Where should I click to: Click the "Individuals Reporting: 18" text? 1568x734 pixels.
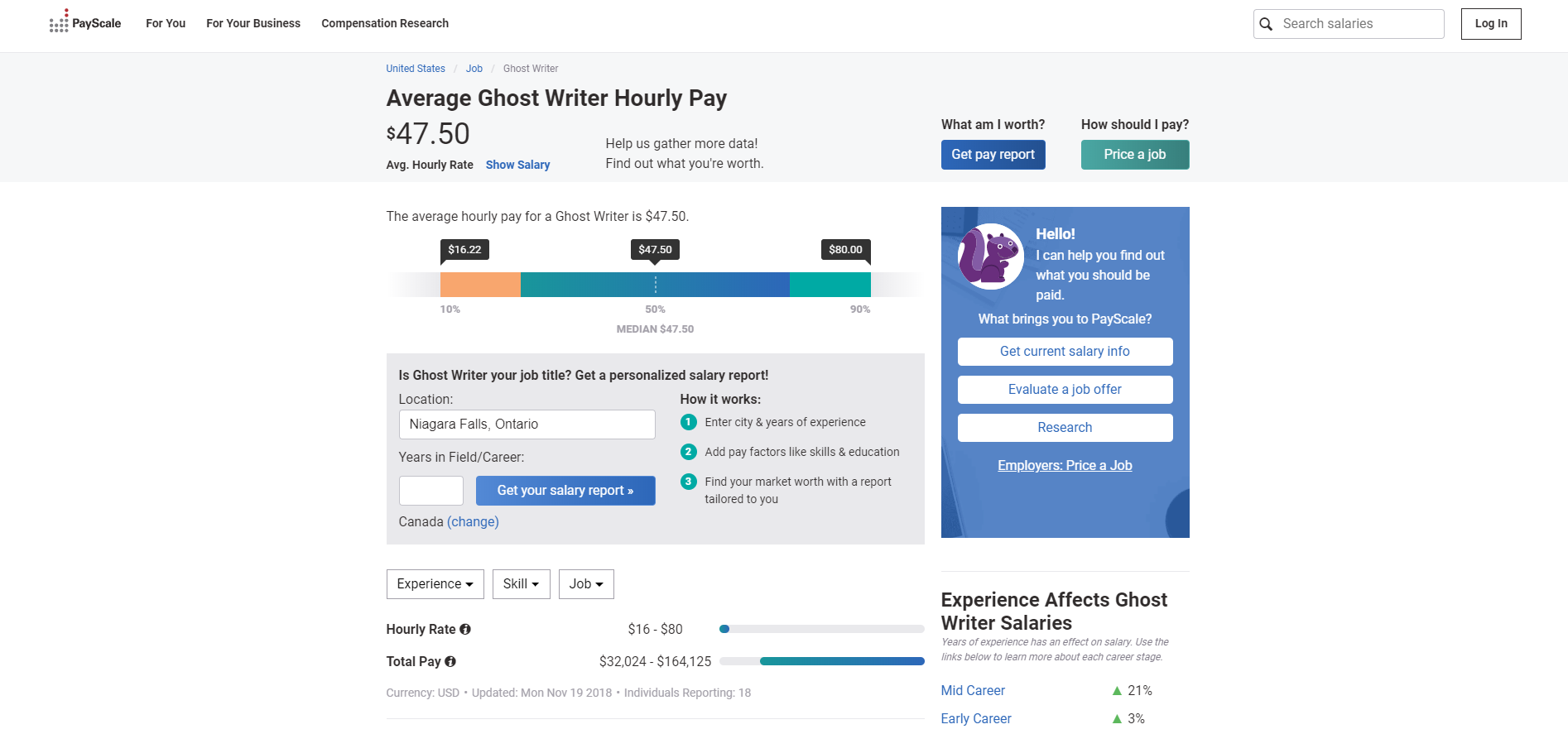tap(687, 693)
